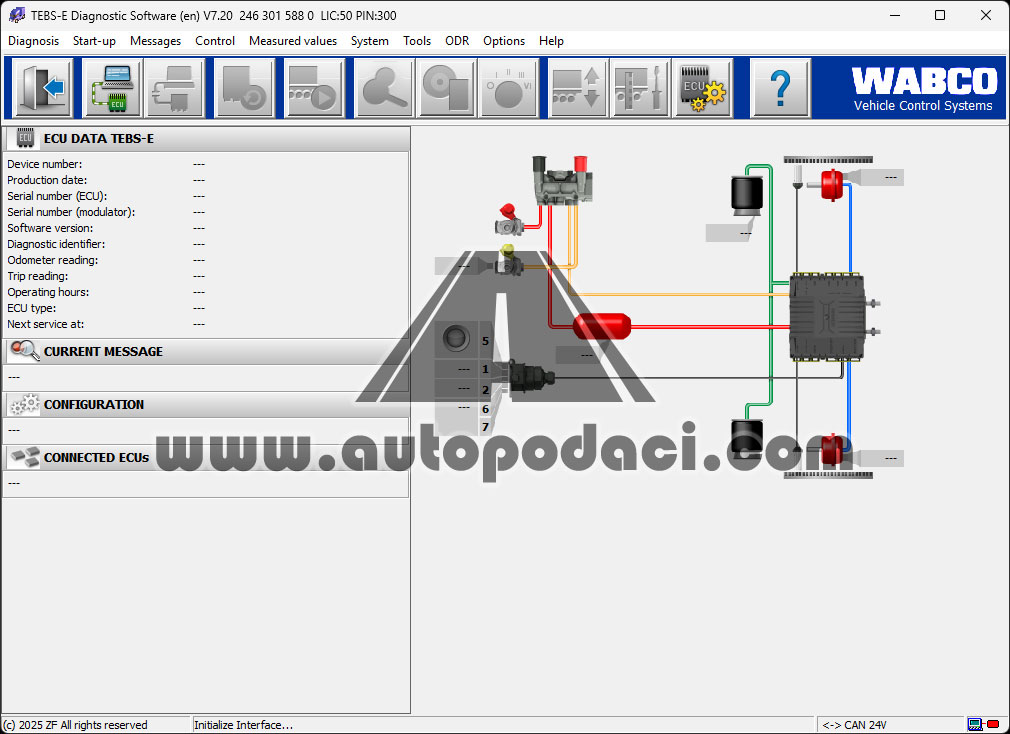
Task: Open the ODR menu
Action: pos(457,41)
